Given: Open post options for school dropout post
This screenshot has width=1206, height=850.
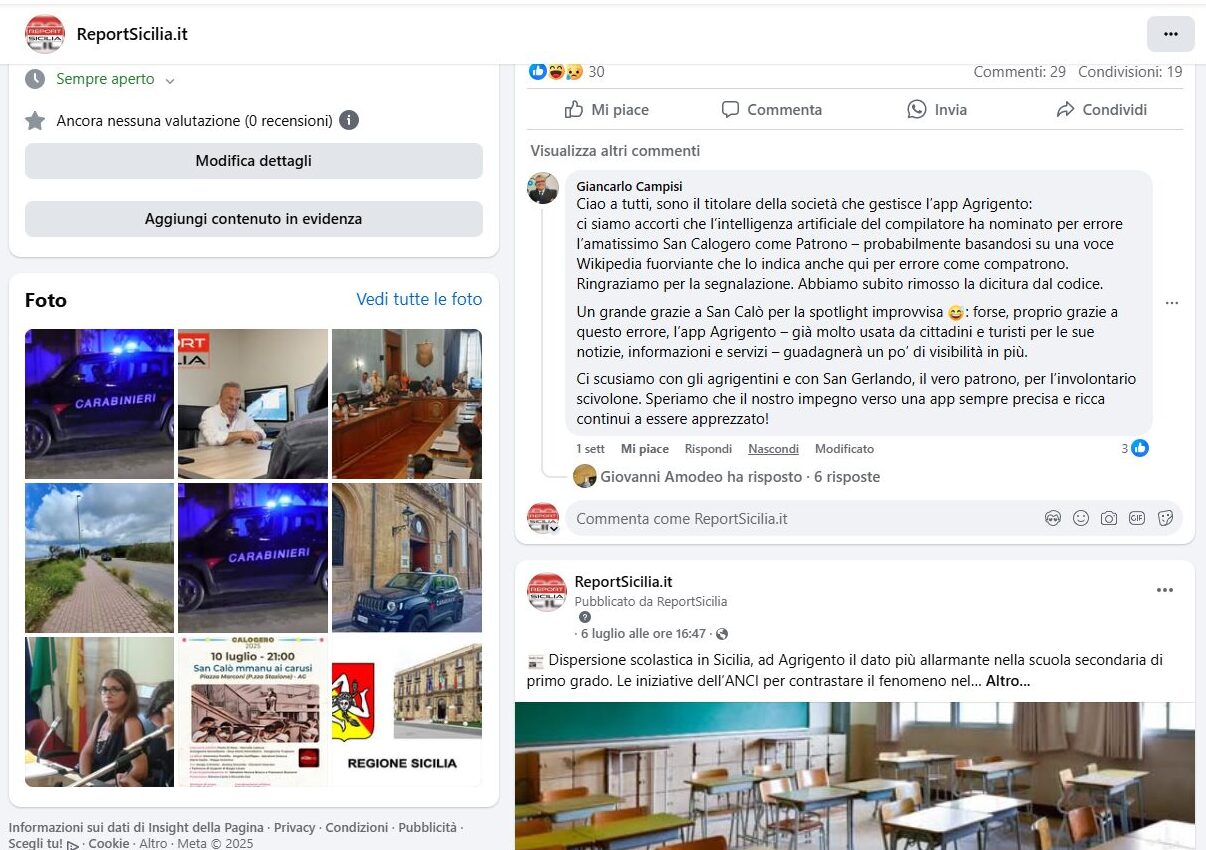Looking at the screenshot, I should tap(1165, 590).
